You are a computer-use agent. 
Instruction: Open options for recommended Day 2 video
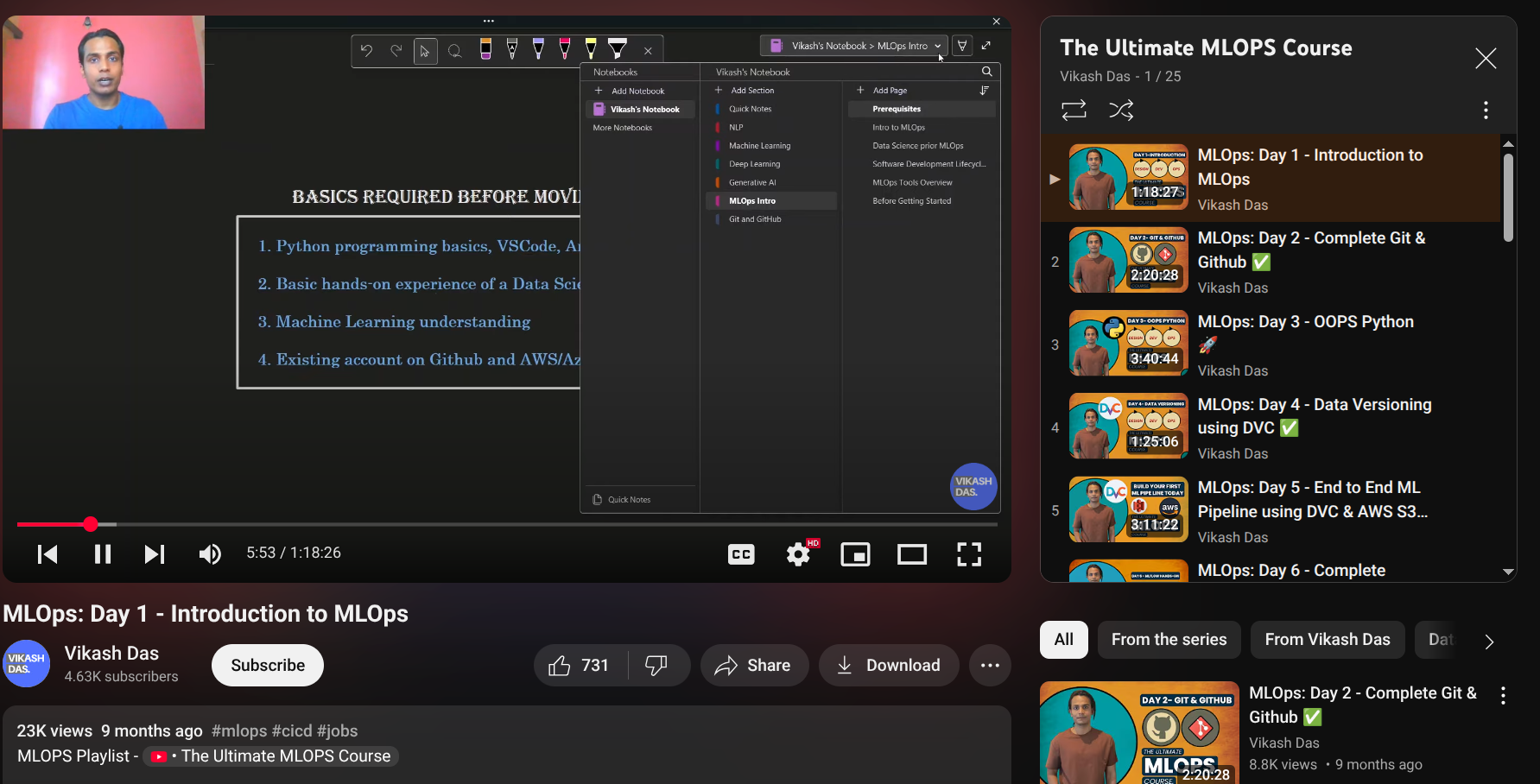(x=1503, y=696)
